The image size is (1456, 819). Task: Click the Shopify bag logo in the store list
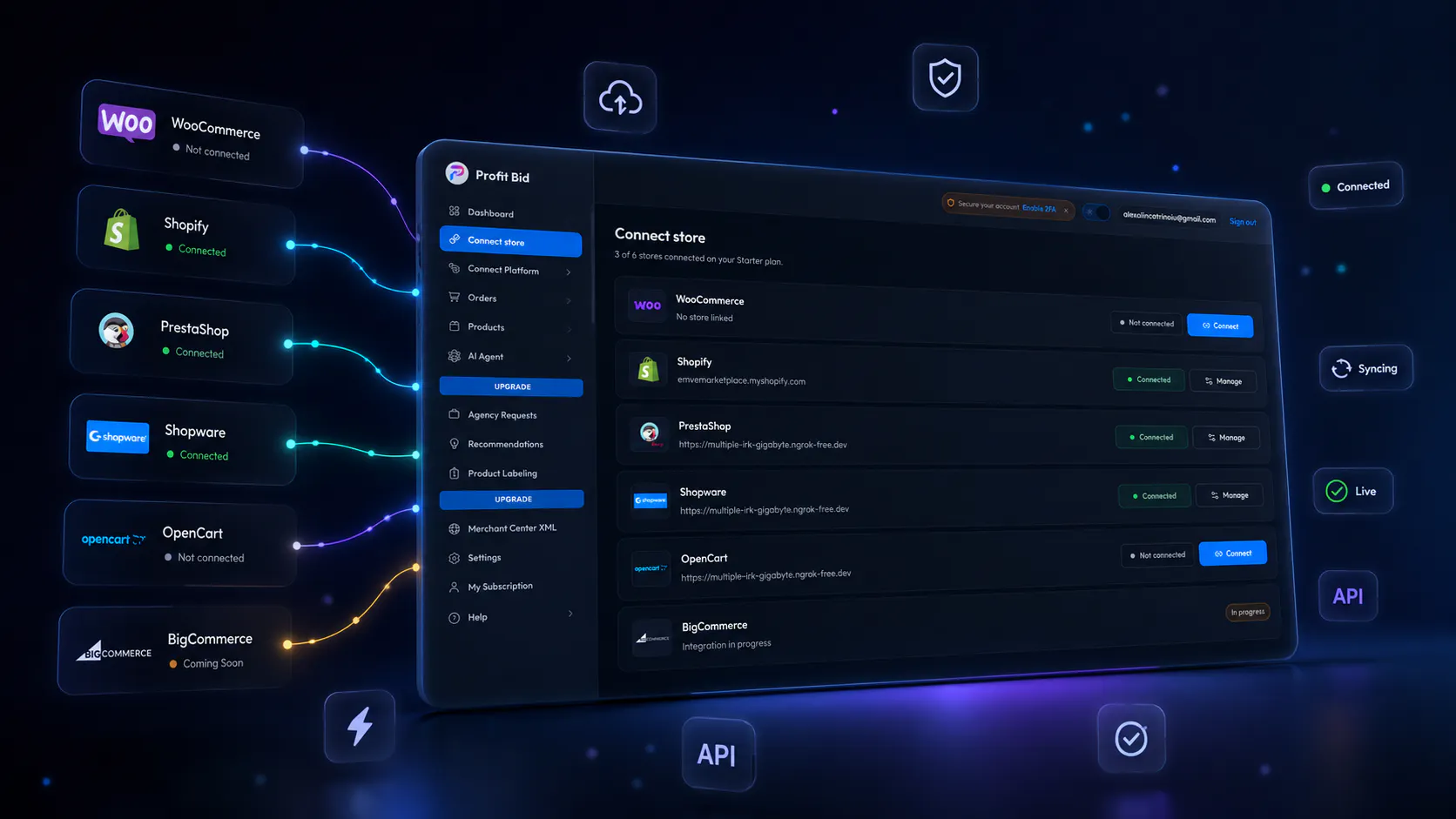648,369
